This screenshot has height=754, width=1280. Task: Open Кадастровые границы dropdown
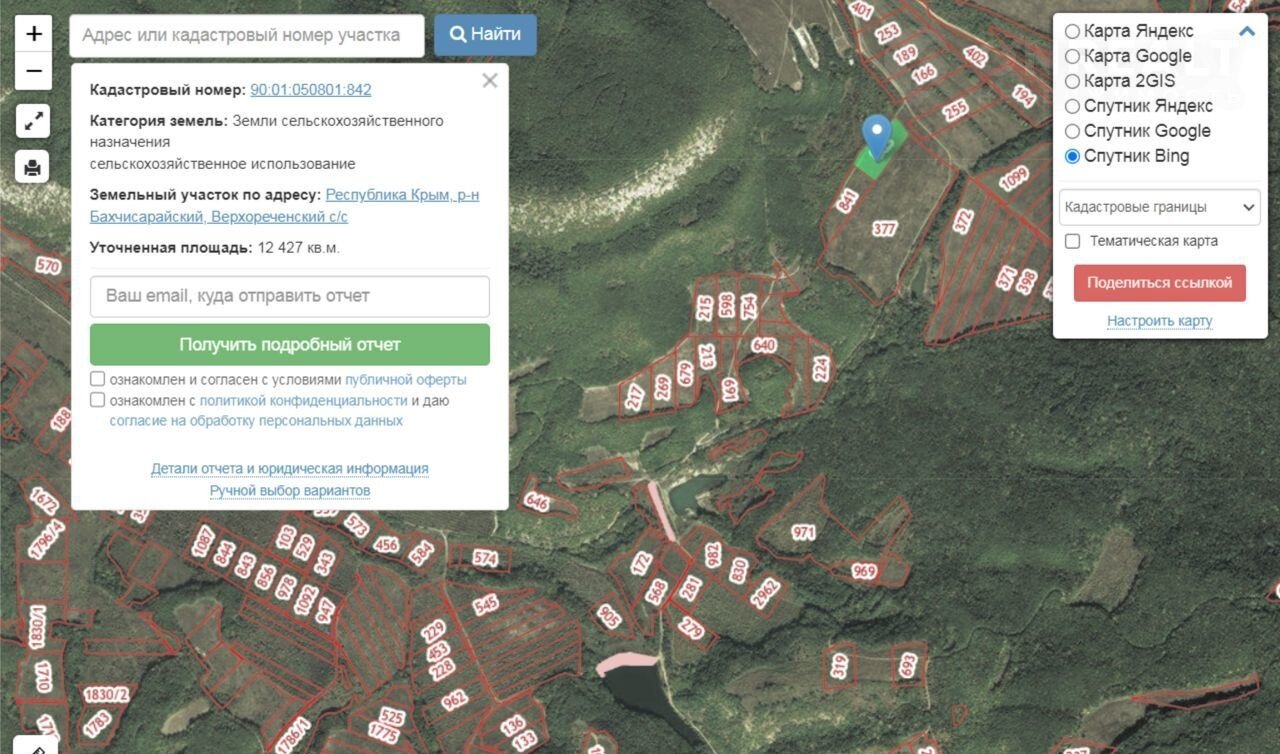(x=1159, y=207)
